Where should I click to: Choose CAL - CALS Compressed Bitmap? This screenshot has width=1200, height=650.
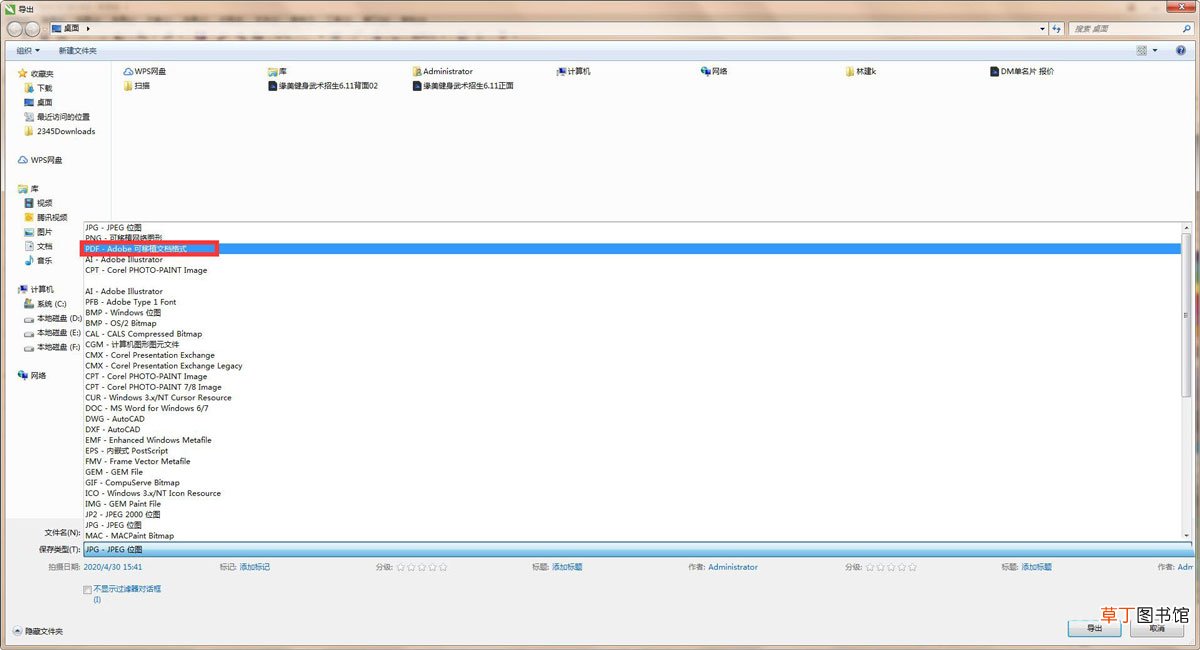click(x=631, y=334)
